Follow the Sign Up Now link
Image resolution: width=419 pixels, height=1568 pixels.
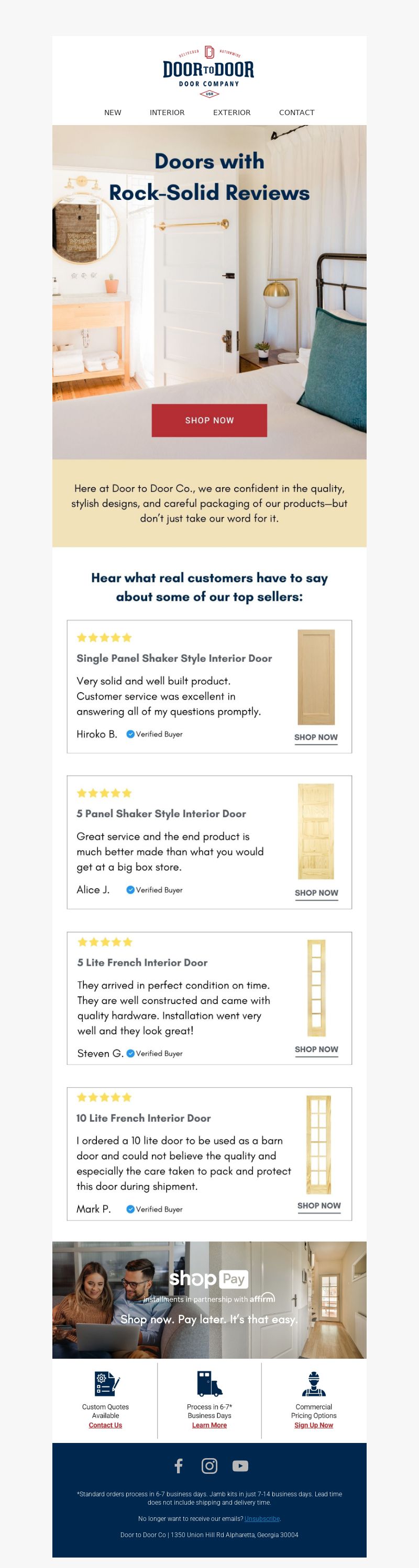point(314,1425)
